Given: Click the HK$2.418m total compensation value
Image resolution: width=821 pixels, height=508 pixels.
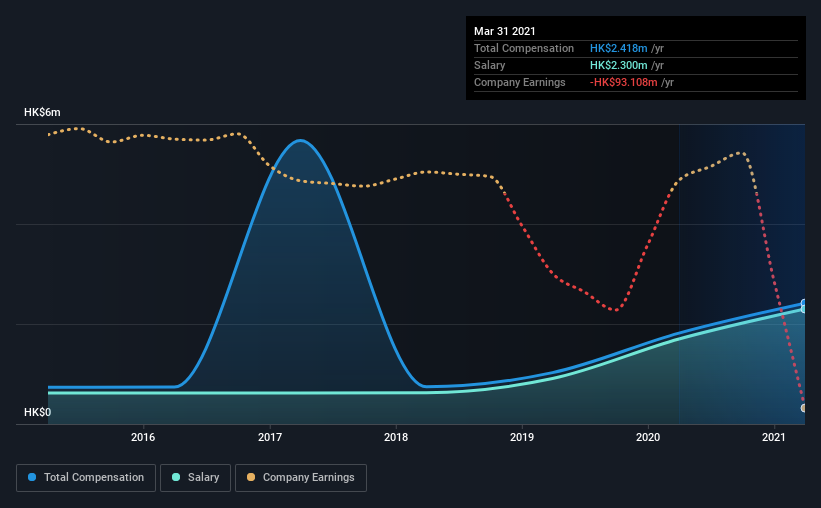Looking at the screenshot, I should (618, 48).
